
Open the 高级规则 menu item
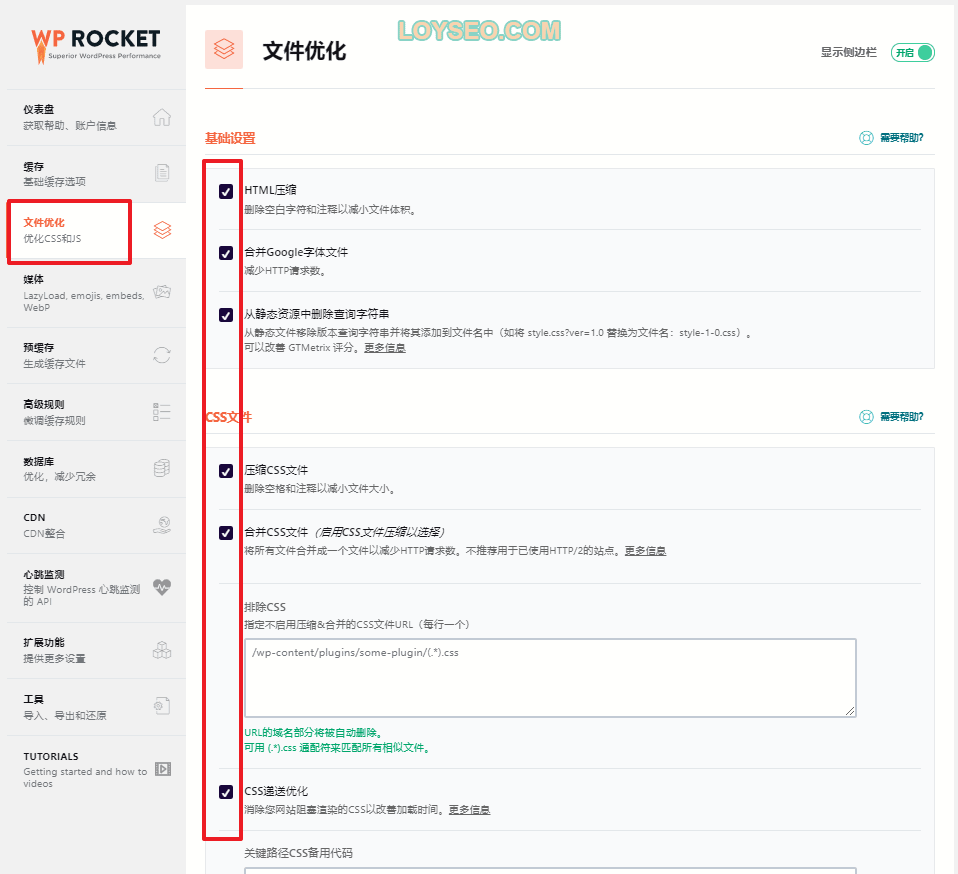pyautogui.click(x=97, y=412)
